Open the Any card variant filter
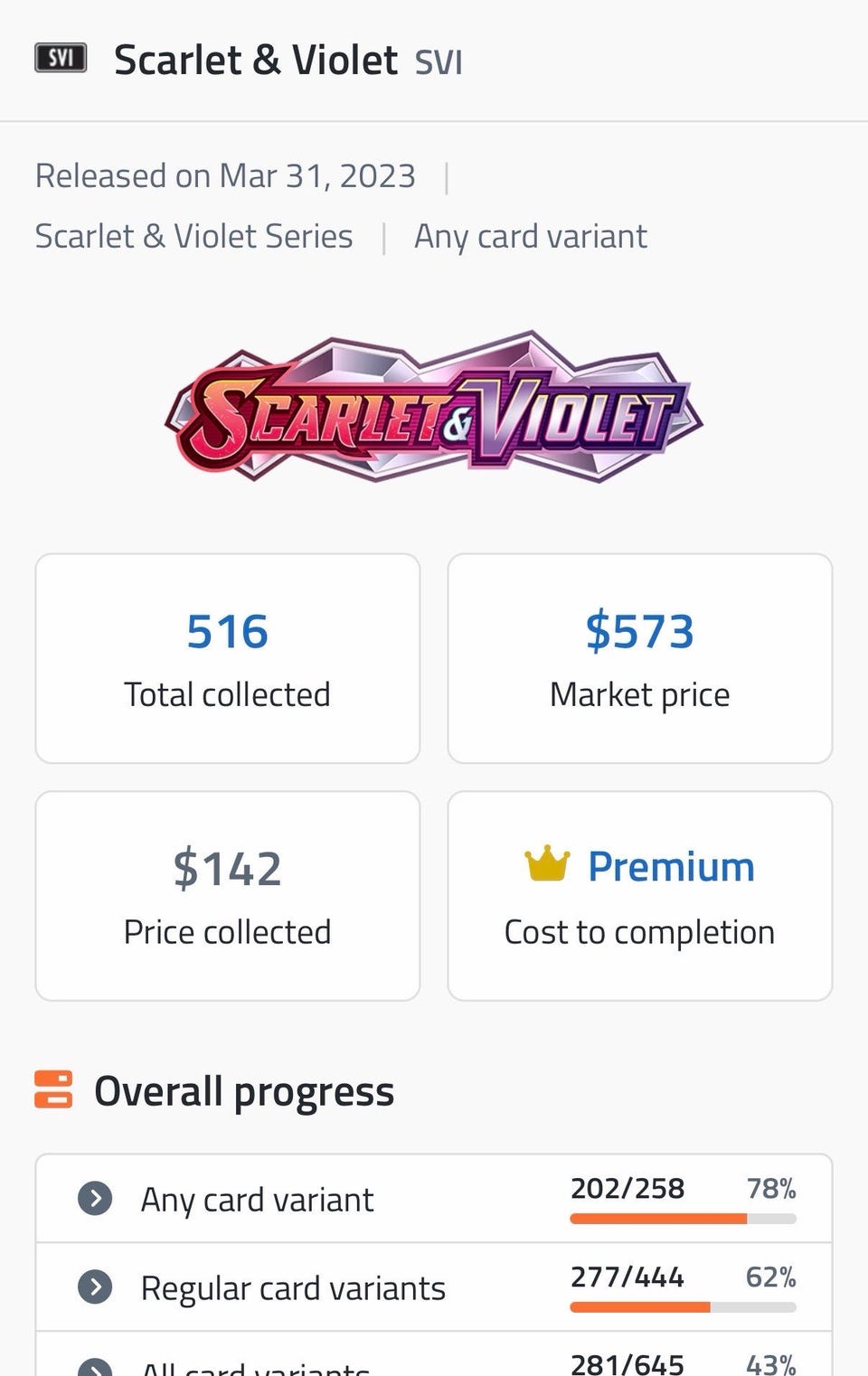 (x=530, y=236)
